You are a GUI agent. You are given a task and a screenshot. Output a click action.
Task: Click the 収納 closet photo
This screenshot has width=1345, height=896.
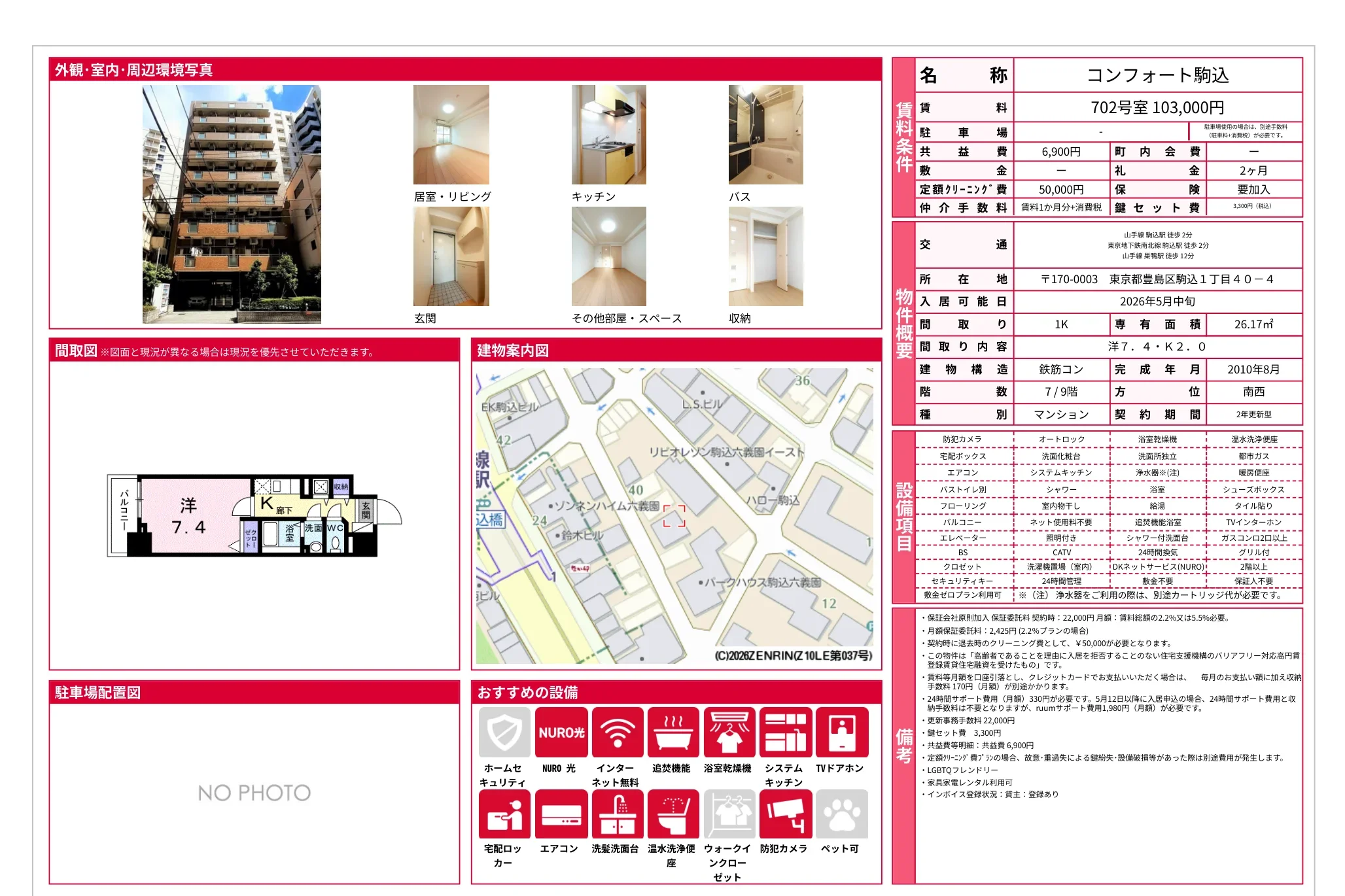point(765,256)
